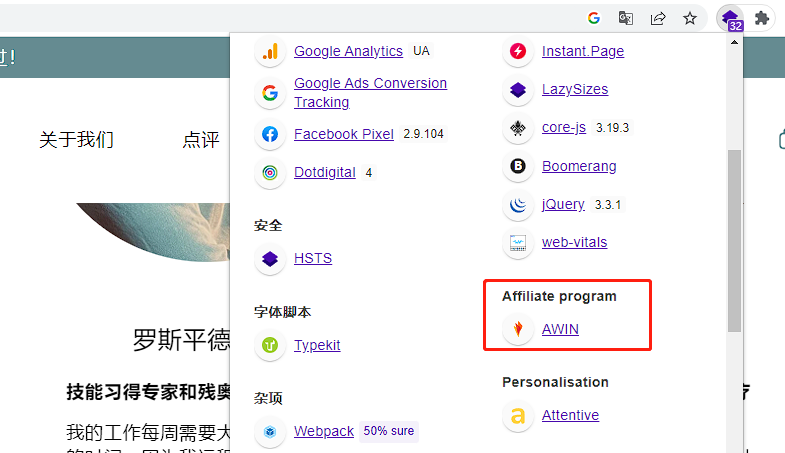Click the Webpack icon
Image resolution: width=785 pixels, height=453 pixels.
click(270, 431)
